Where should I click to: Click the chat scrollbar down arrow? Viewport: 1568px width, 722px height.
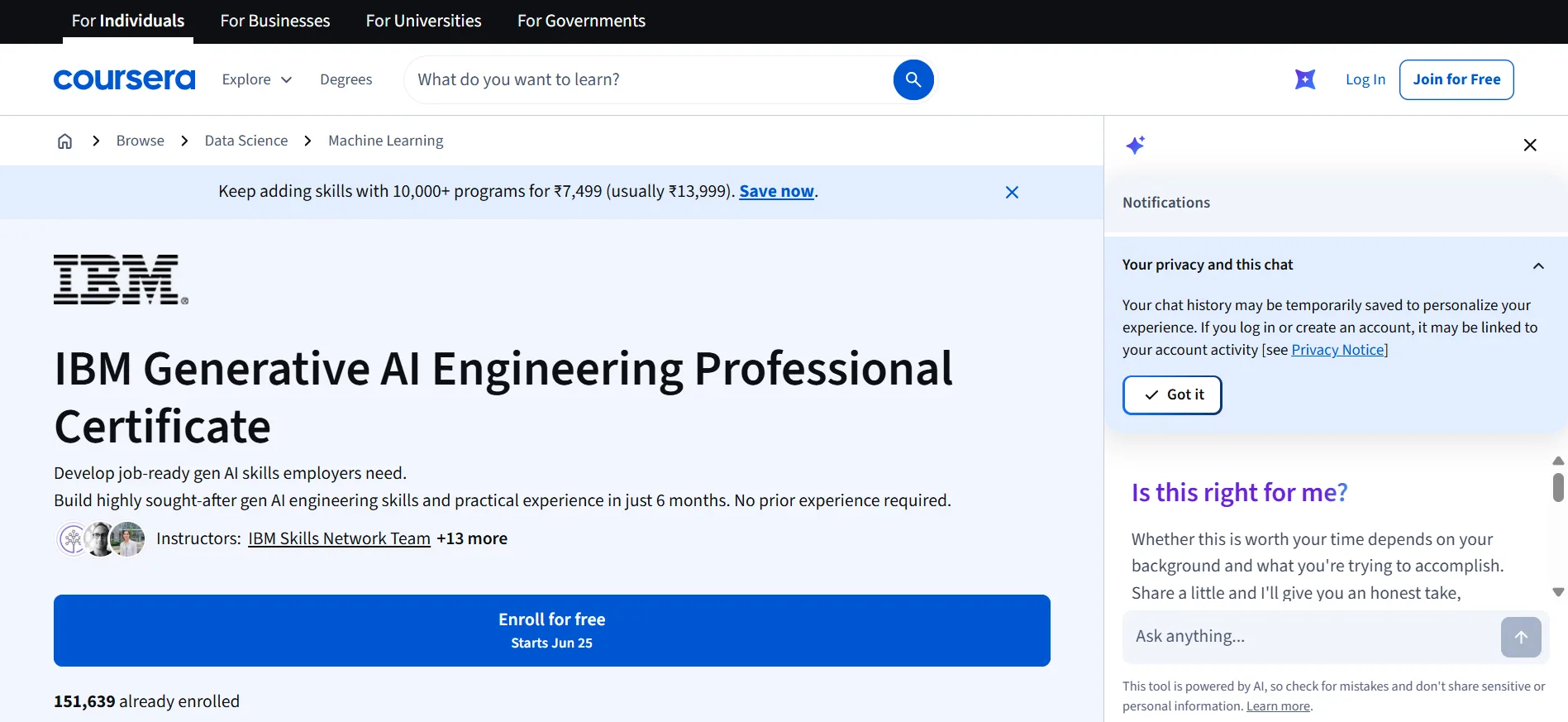tap(1558, 592)
